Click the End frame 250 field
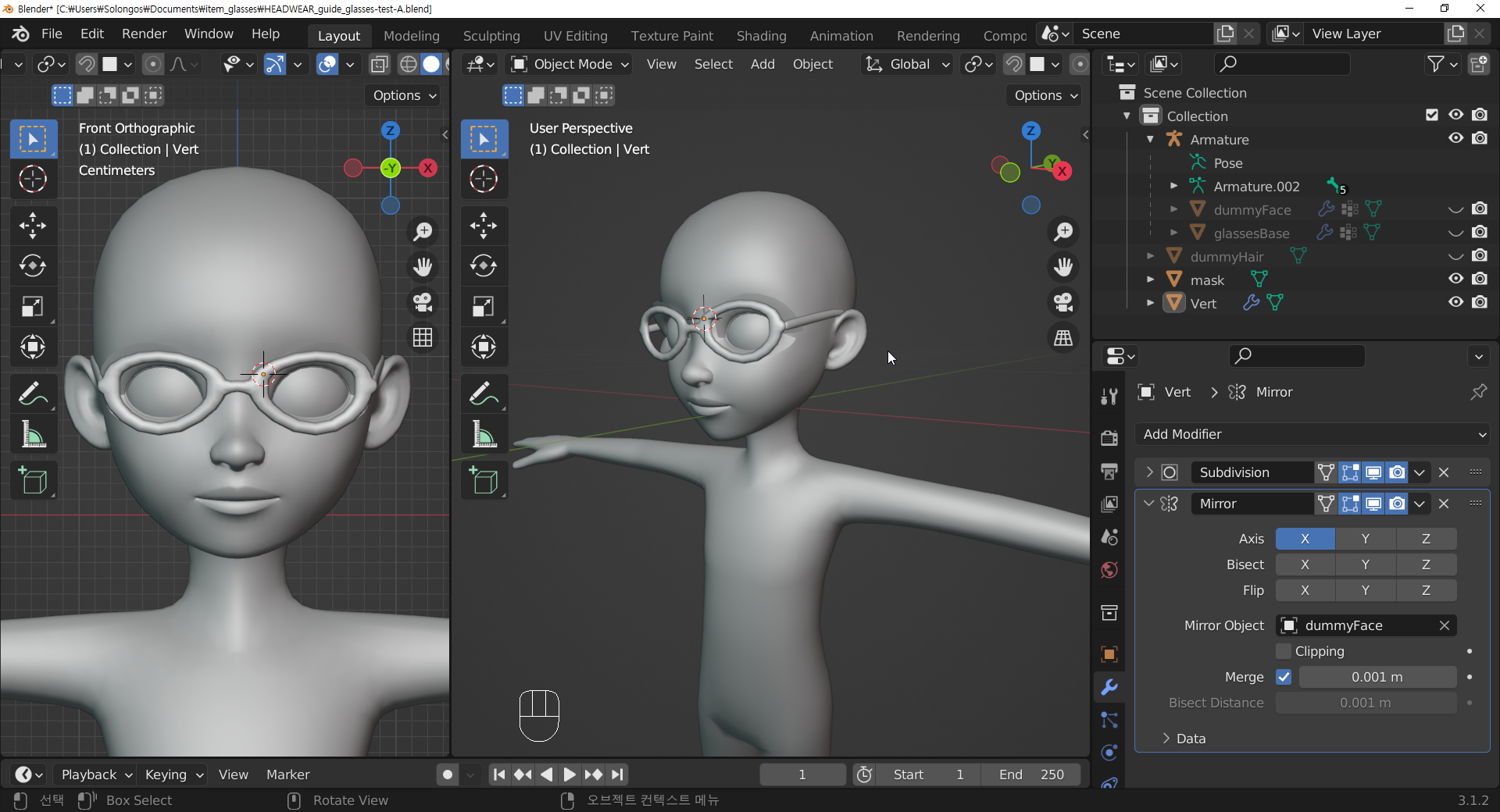The image size is (1500, 812). pyautogui.click(x=1031, y=775)
